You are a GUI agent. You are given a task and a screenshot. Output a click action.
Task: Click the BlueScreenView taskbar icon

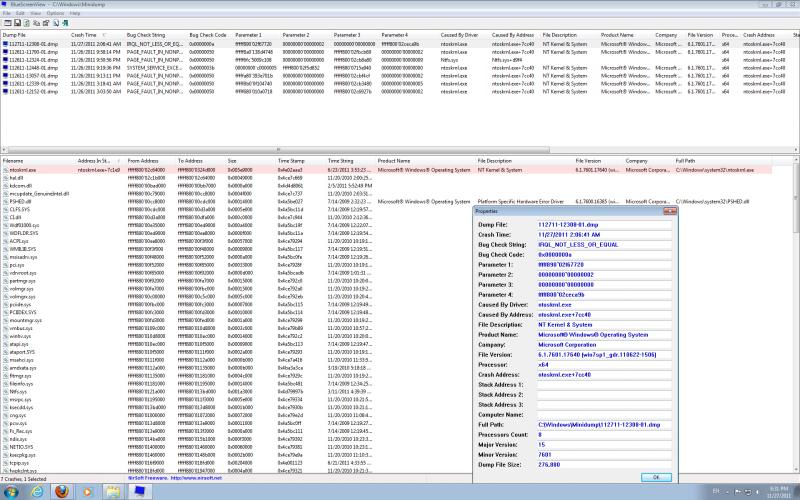(139, 492)
